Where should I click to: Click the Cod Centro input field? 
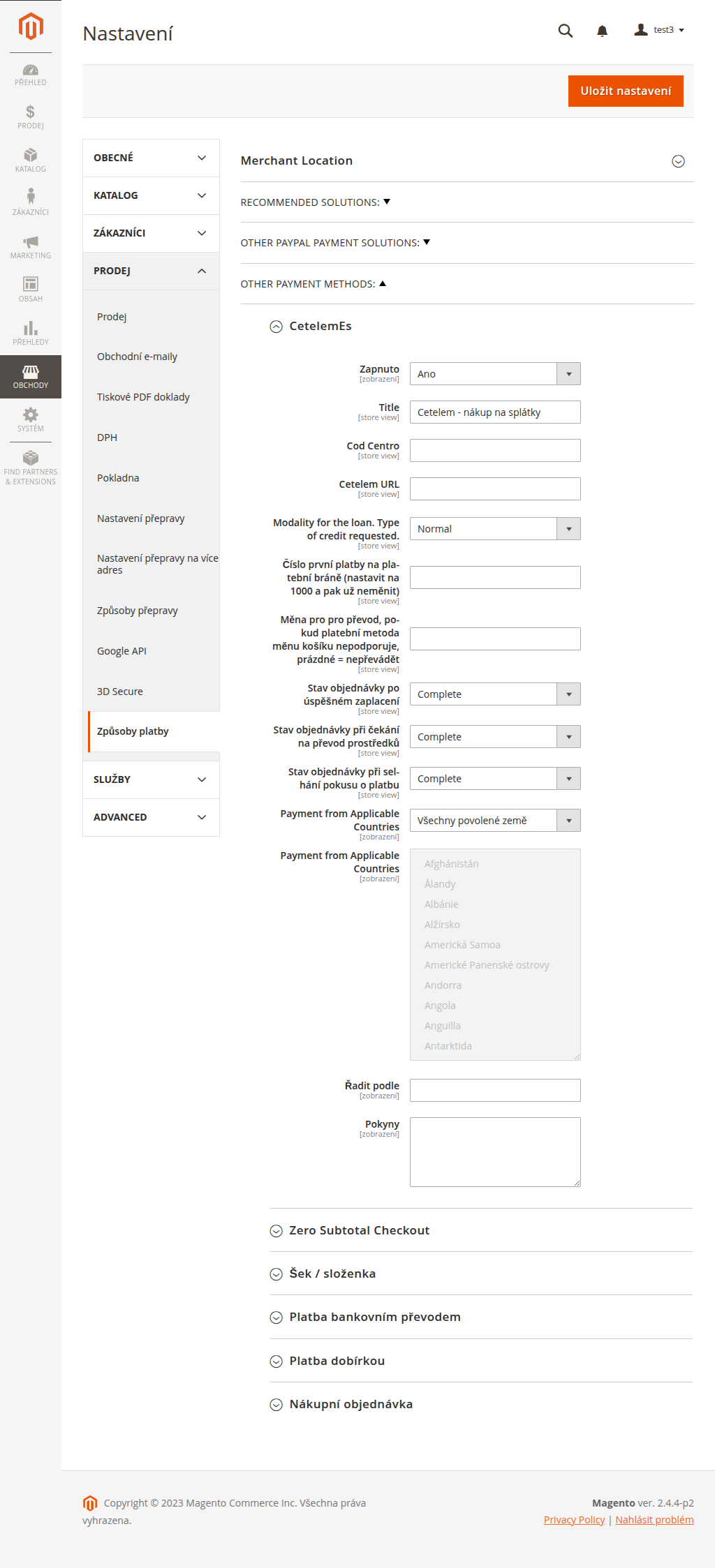(495, 451)
